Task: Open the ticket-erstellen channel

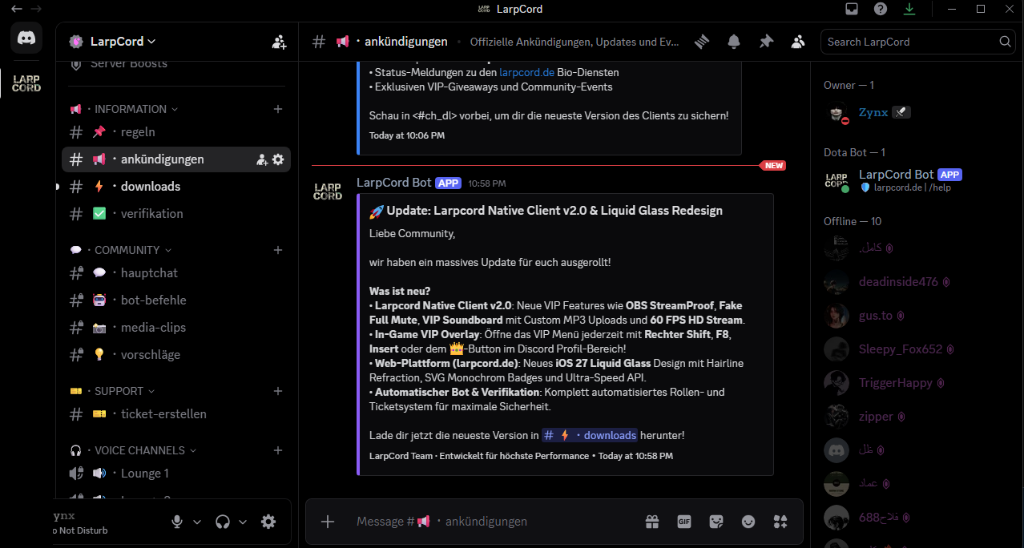Action: [x=176, y=414]
